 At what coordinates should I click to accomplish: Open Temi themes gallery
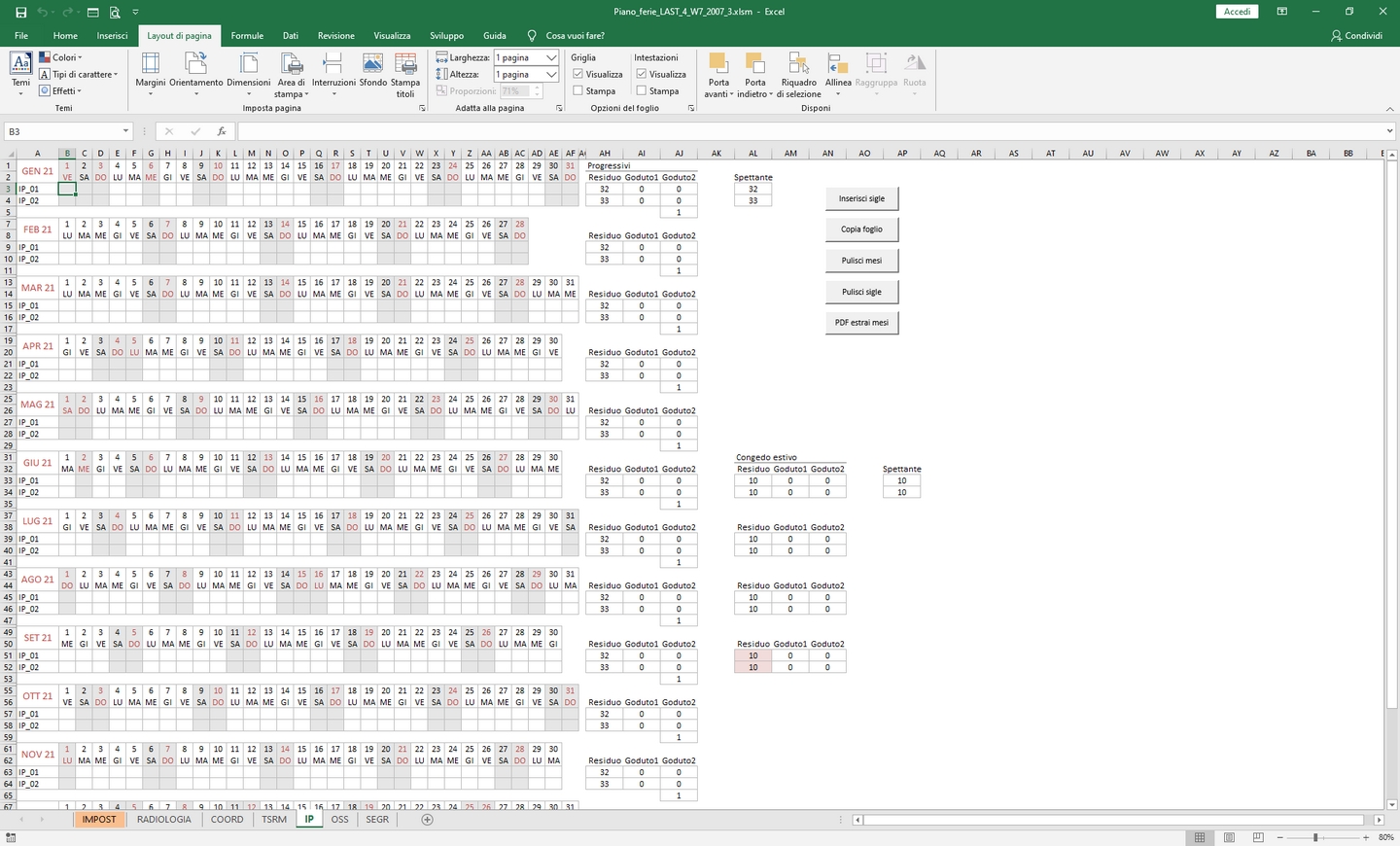pyautogui.click(x=20, y=75)
